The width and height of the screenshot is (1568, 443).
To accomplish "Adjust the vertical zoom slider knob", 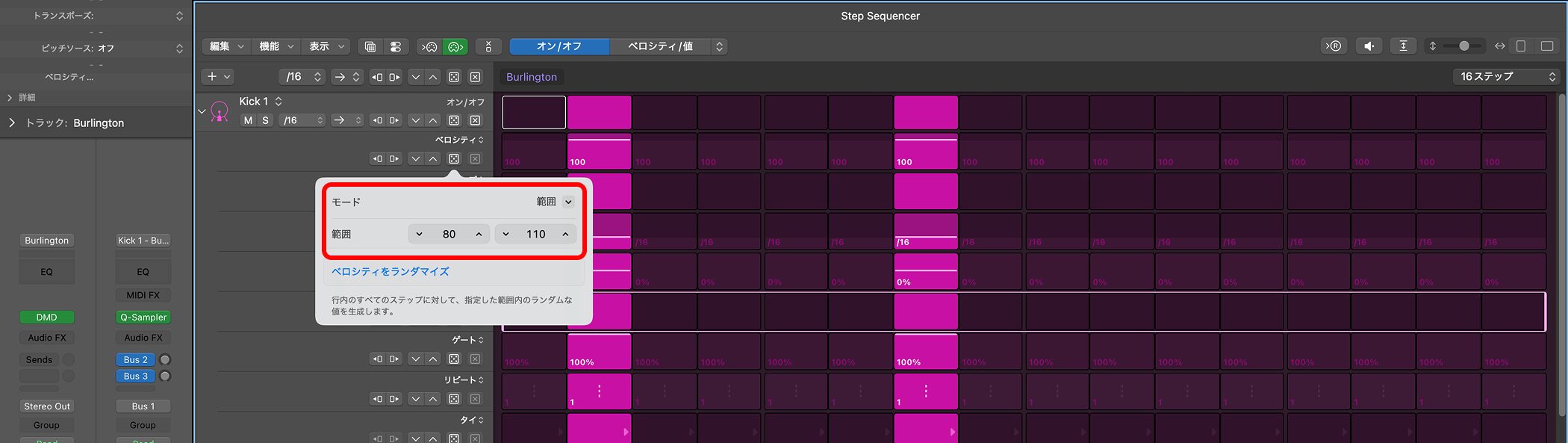I will (1464, 46).
